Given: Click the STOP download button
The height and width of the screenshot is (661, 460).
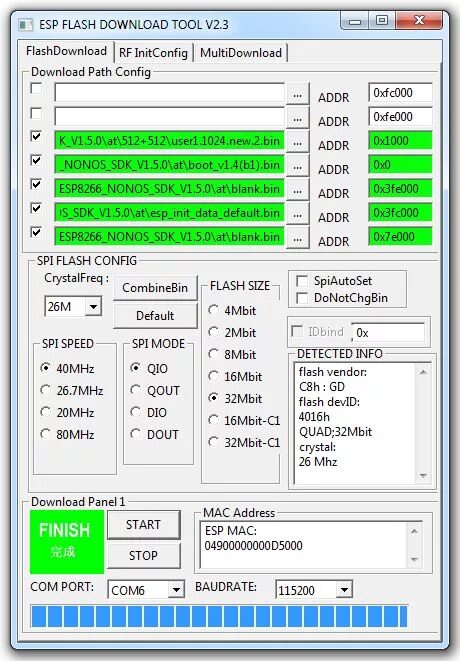Looking at the screenshot, I should [x=144, y=556].
